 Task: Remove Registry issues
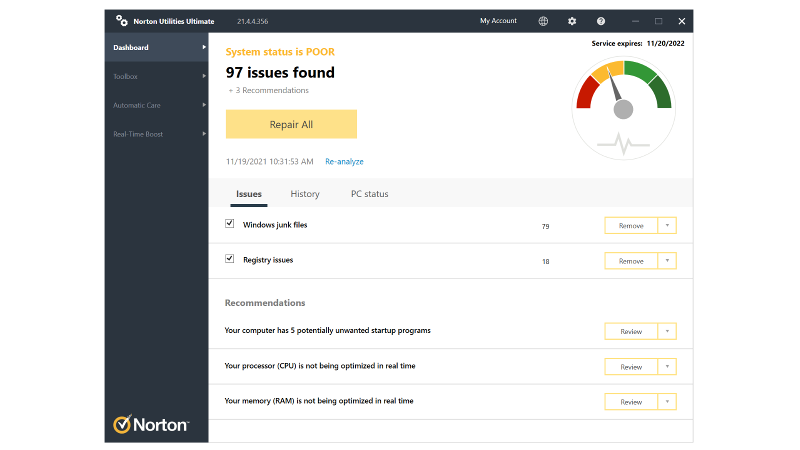coord(631,261)
